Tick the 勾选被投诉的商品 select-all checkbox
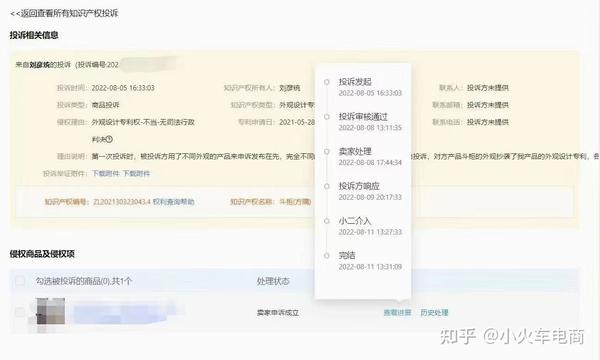 (x=20, y=281)
